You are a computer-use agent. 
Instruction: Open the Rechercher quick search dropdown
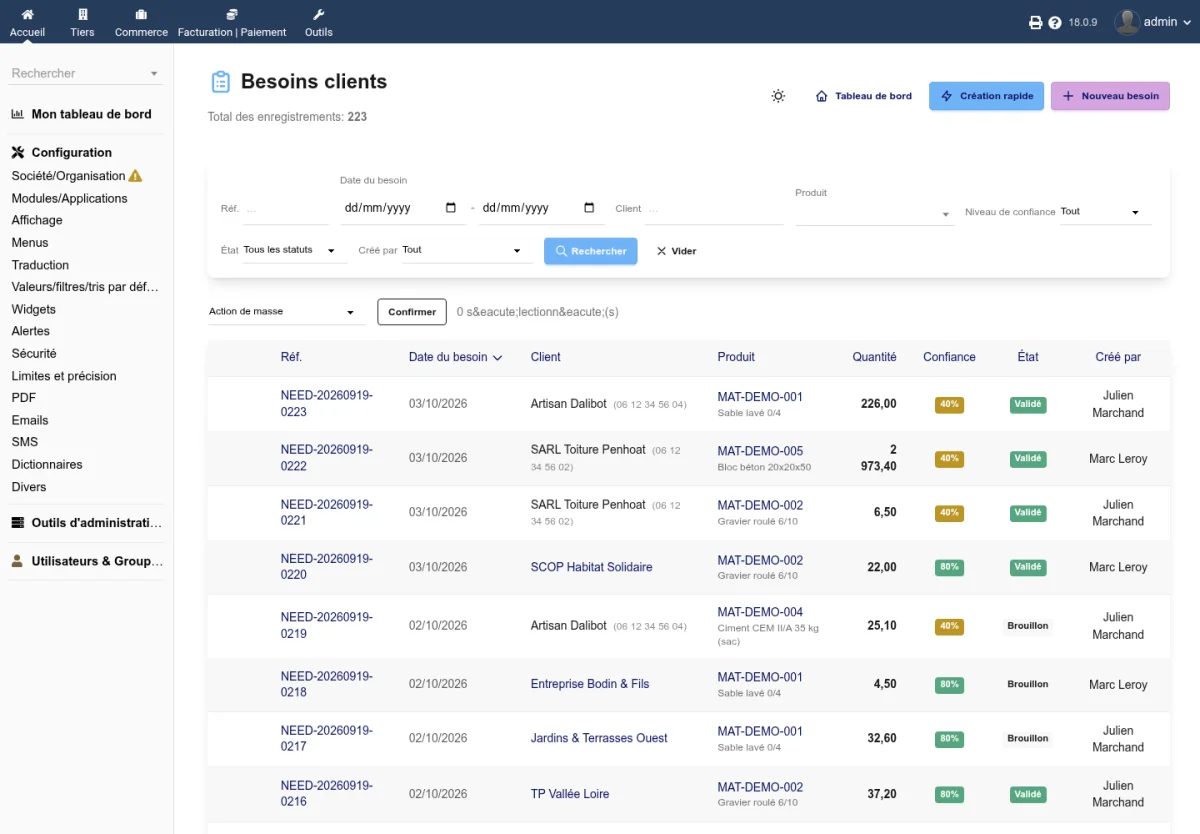tap(85, 73)
